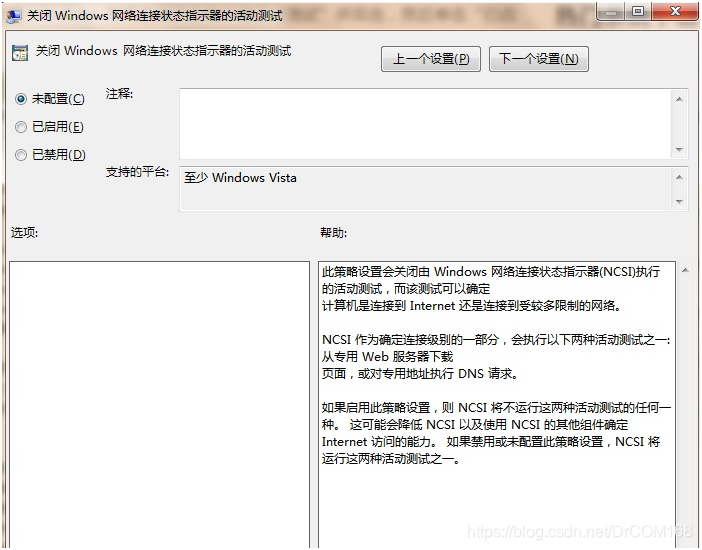Minimize the policy dialog window
Screen dimensions: 702x550
611,12
